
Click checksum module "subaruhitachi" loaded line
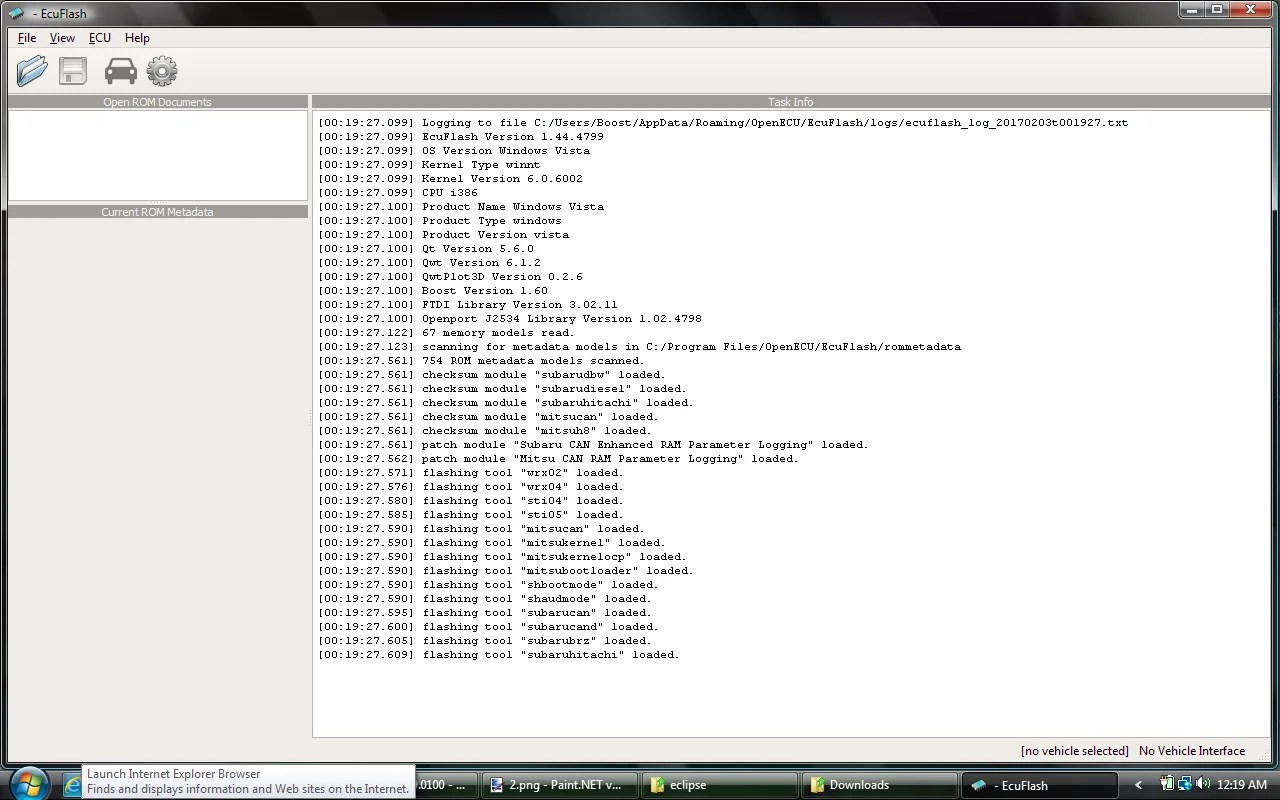[506, 403]
